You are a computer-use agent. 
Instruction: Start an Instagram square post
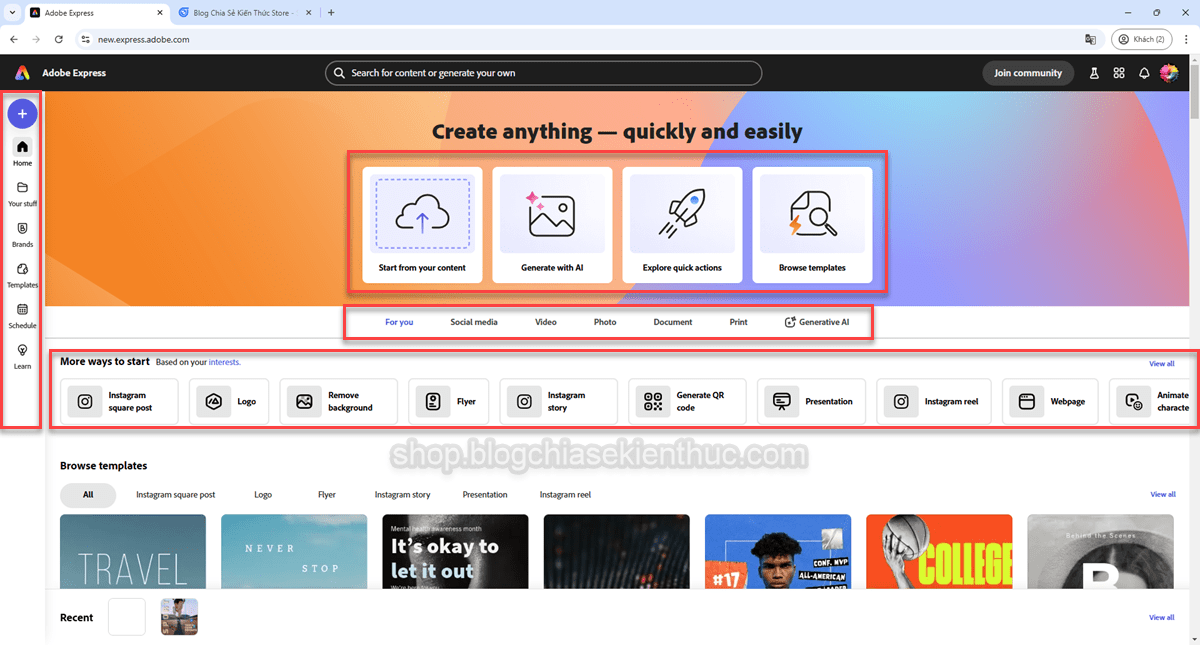pyautogui.click(x=119, y=401)
